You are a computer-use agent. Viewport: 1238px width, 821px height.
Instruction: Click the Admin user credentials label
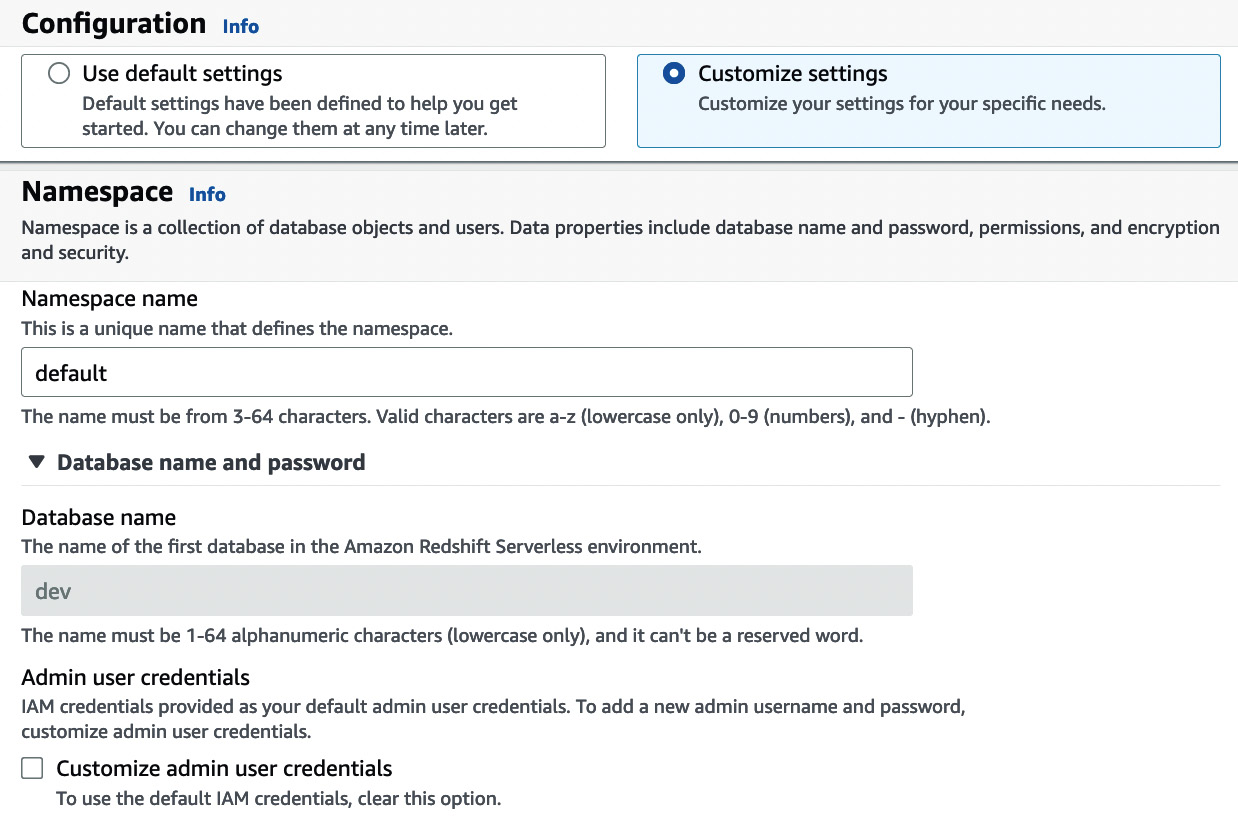point(135,678)
